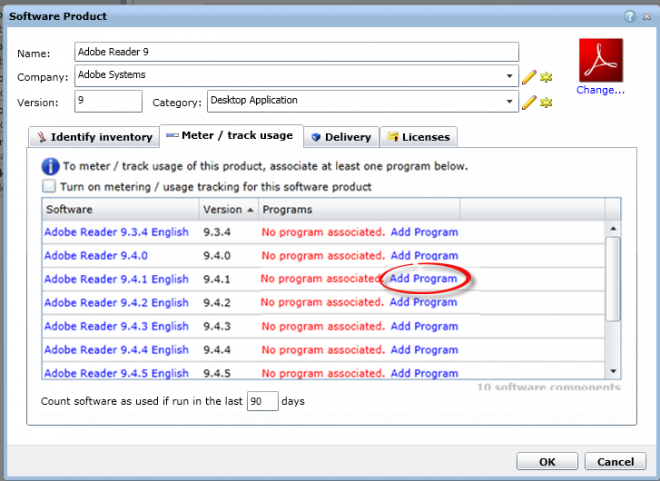
Task: Click scrollbar down arrow in software list
Action: (613, 371)
